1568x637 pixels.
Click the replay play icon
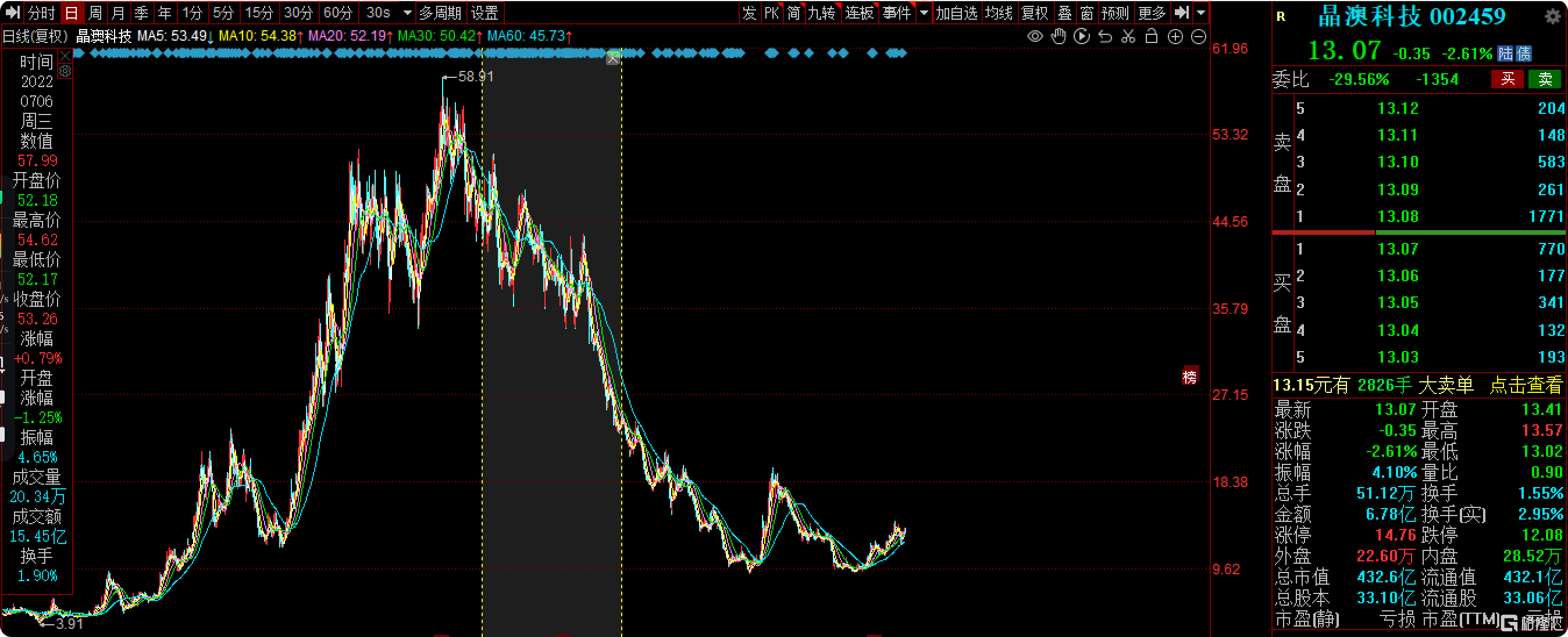coord(1082,37)
